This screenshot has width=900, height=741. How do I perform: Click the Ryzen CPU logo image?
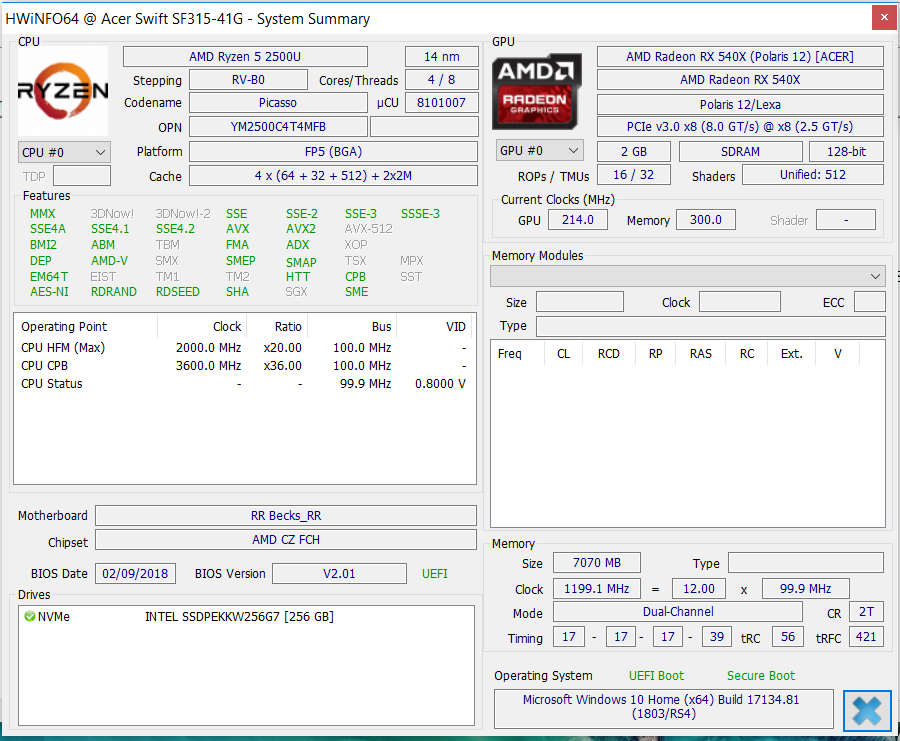(x=63, y=91)
